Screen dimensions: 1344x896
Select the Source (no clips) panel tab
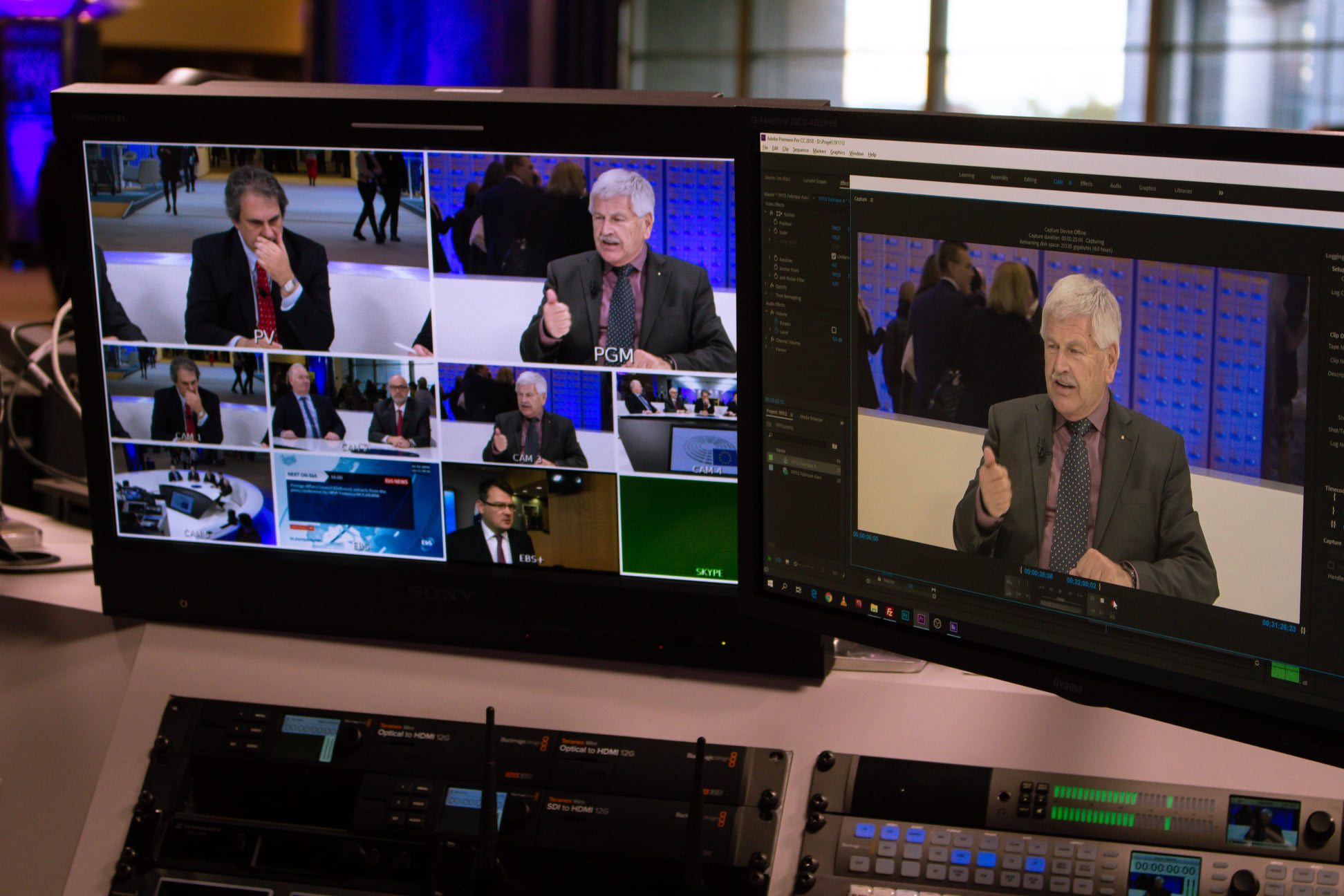coord(777,178)
